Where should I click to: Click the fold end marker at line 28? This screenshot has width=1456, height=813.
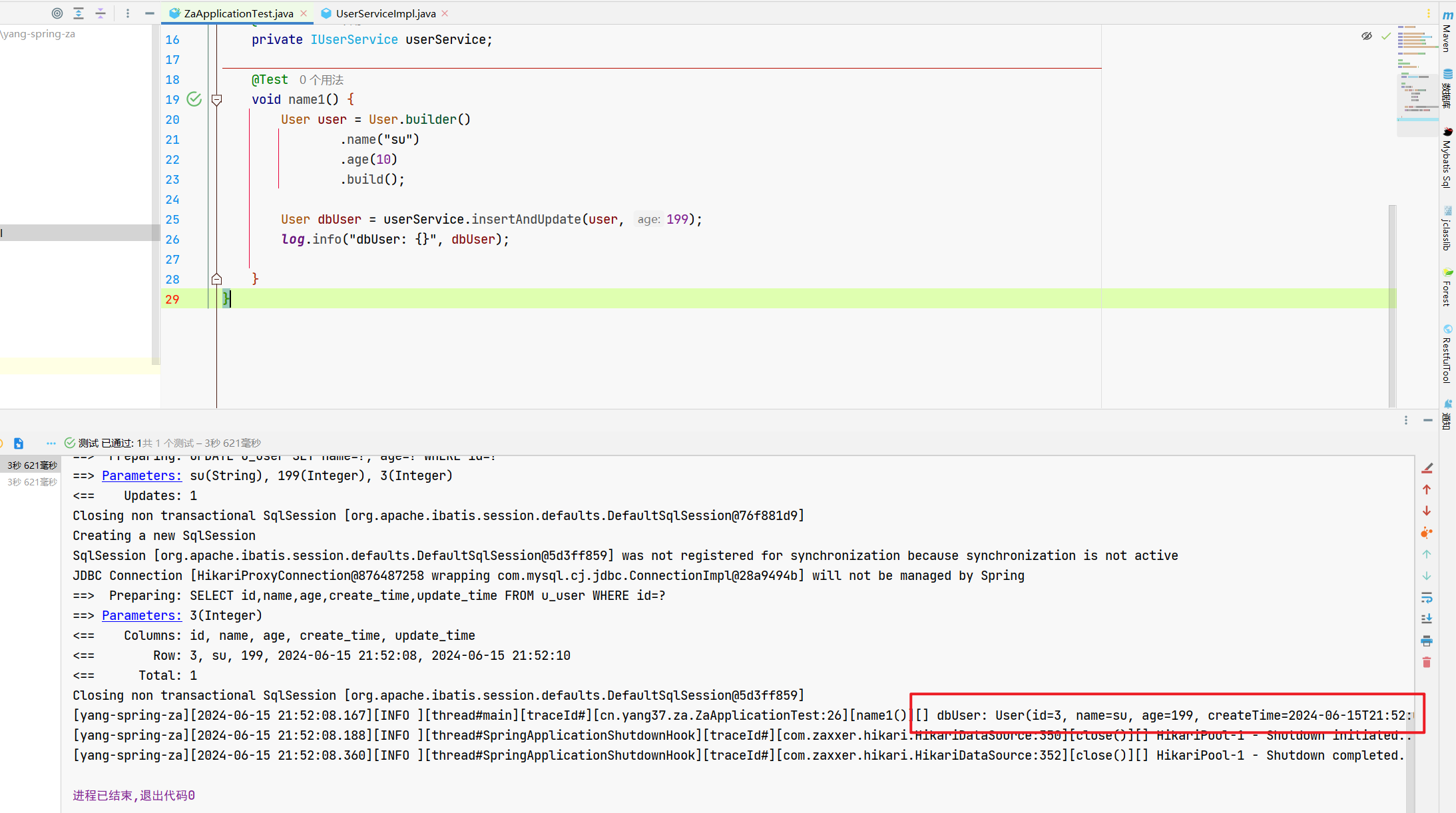216,279
